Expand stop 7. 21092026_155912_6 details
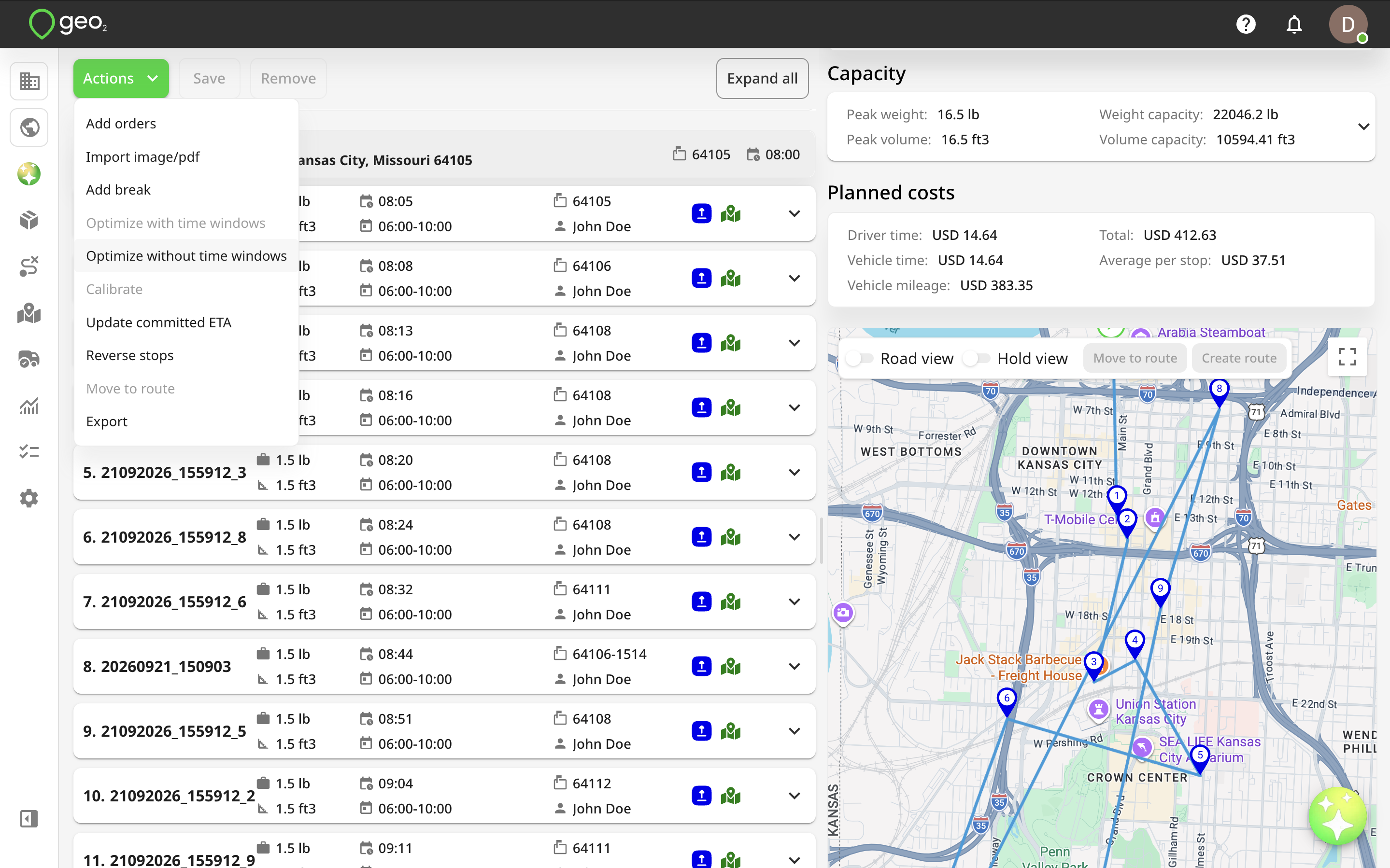1390x868 pixels. (x=794, y=602)
